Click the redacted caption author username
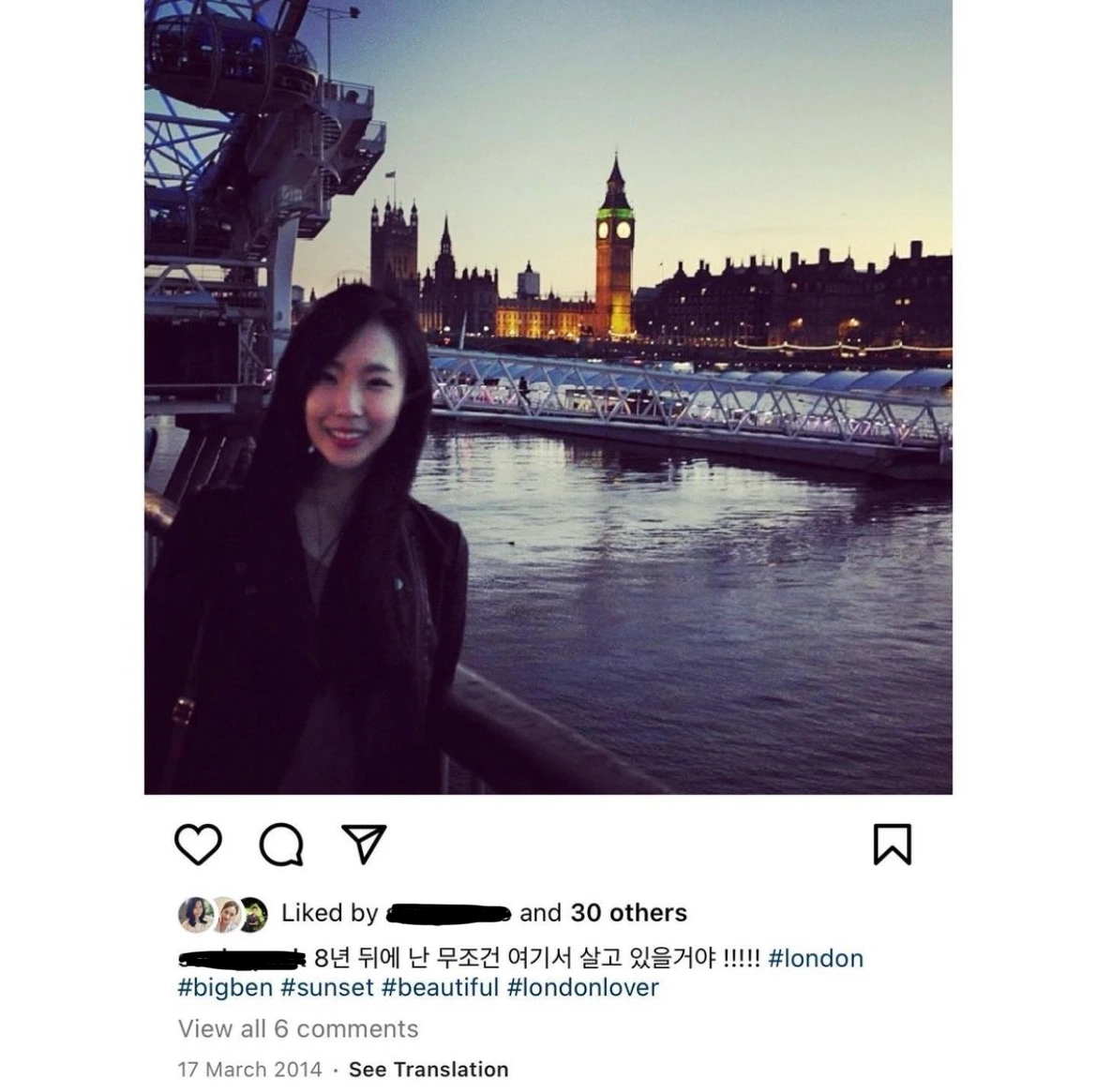Screen dimensions: 1097x1092 click(242, 958)
